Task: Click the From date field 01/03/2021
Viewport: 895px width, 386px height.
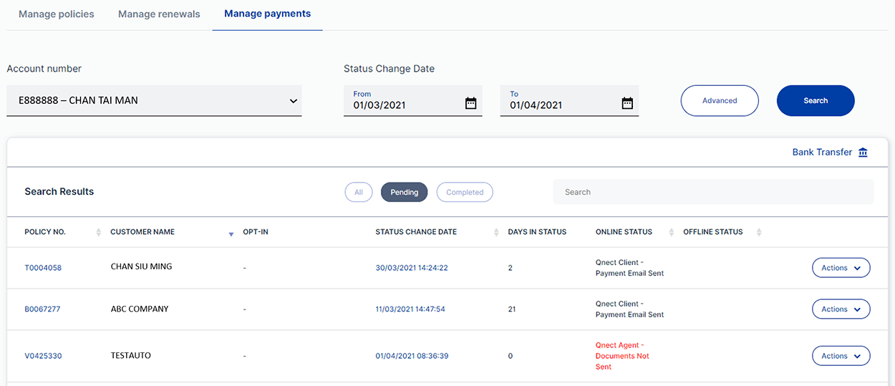Action: coord(413,100)
